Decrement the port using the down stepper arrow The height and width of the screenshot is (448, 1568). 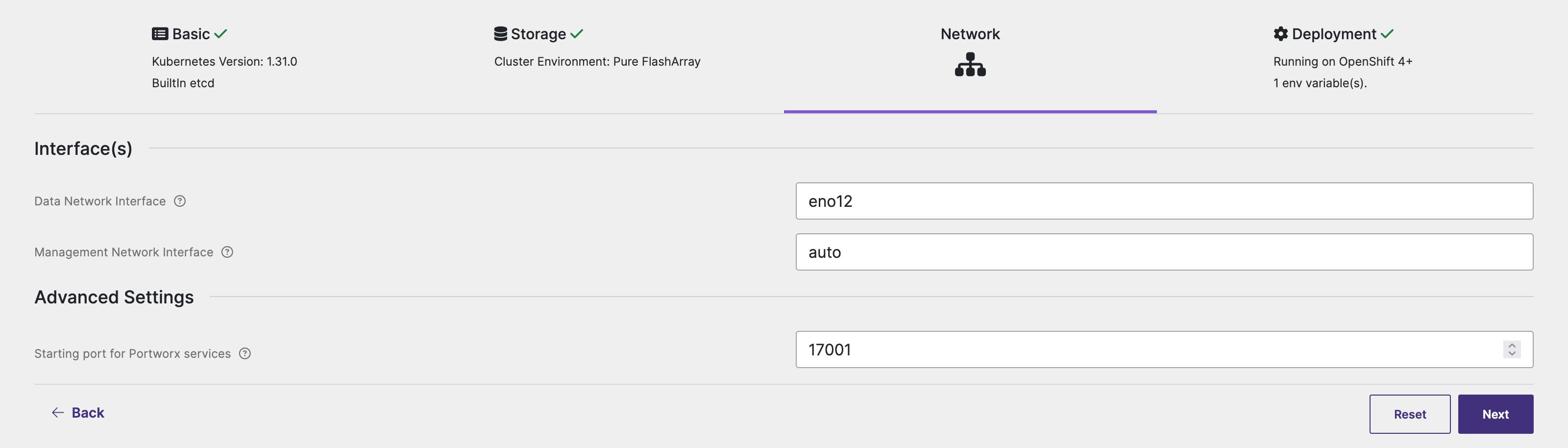point(1512,354)
